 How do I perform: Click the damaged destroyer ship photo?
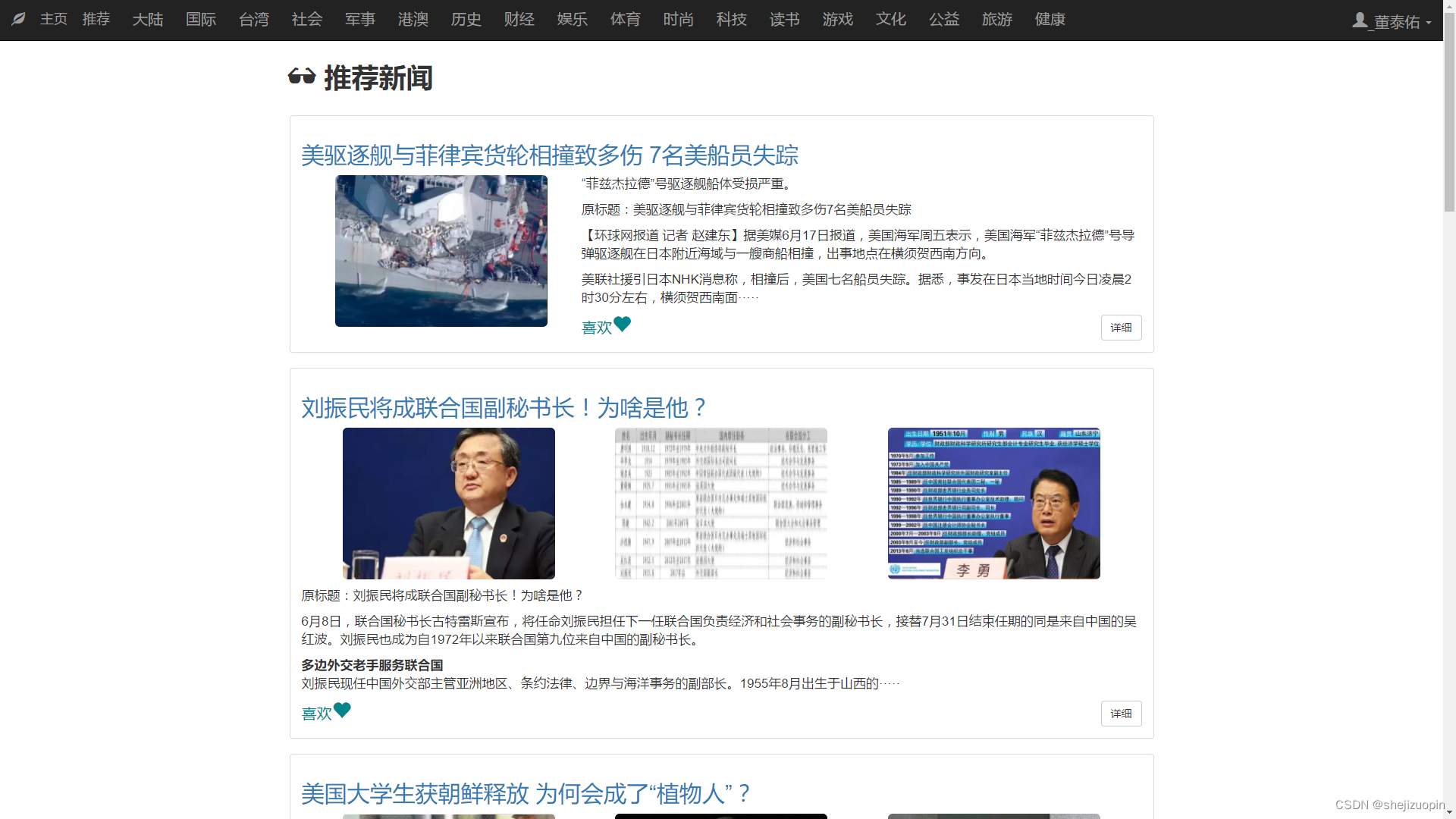point(441,251)
